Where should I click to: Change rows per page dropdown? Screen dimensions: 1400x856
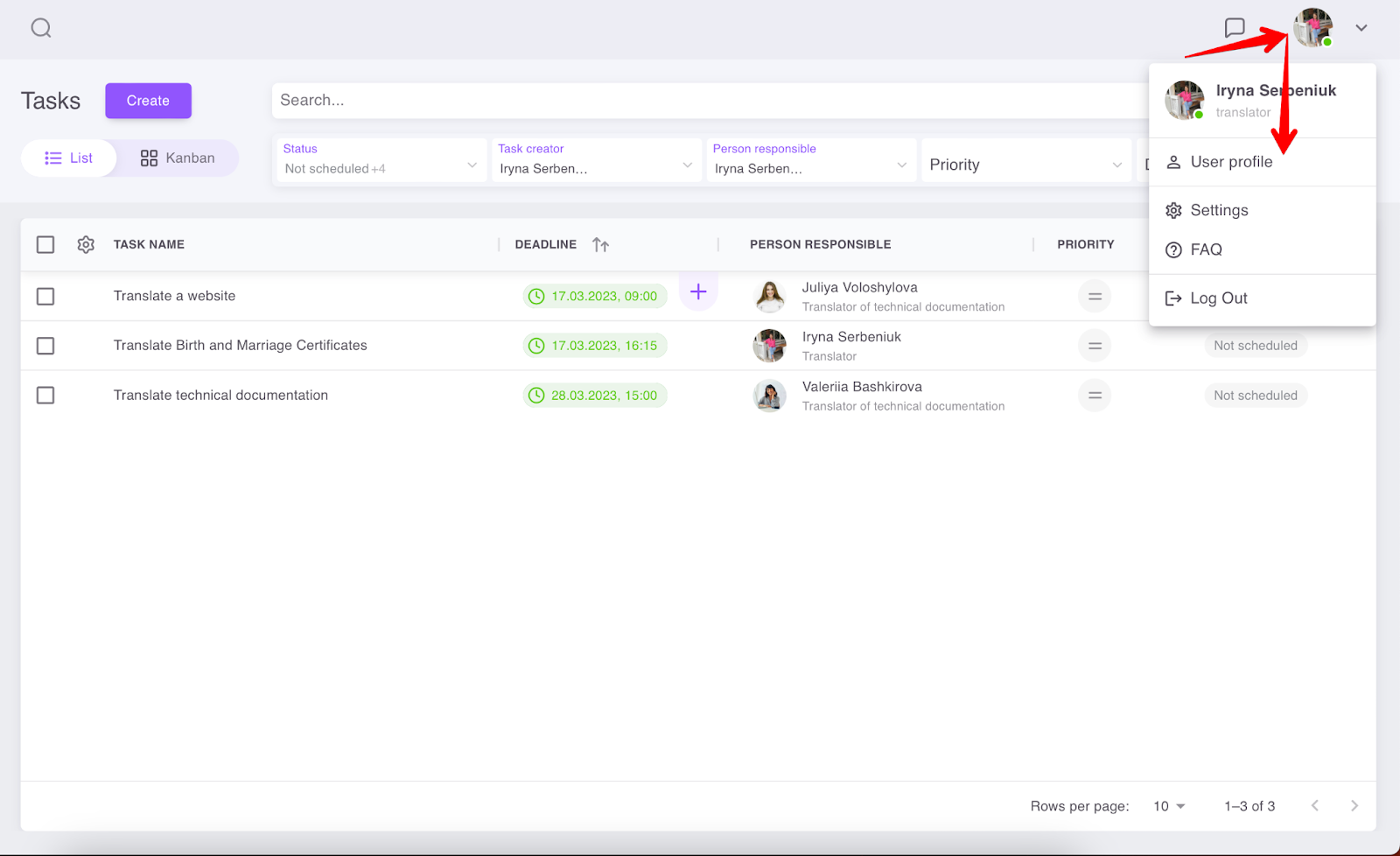tap(1169, 806)
